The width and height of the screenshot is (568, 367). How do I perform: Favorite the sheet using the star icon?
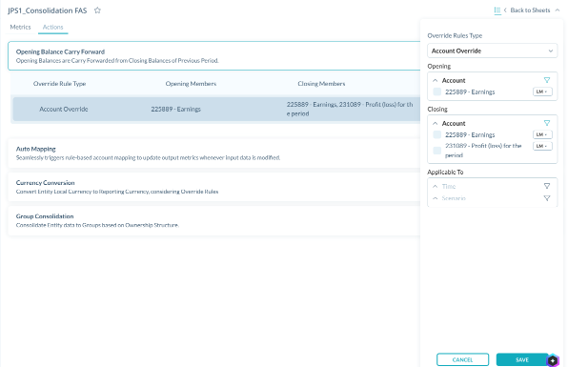(97, 11)
